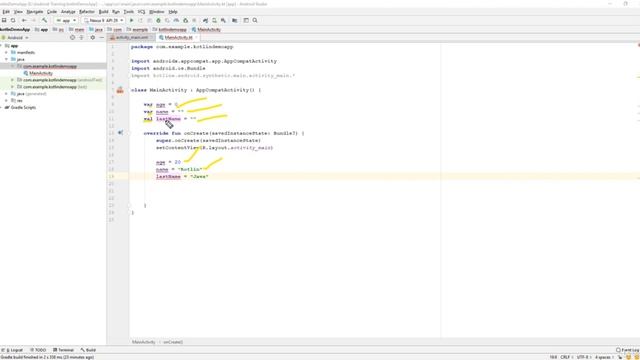
Task: Open the Terminal tool window
Action: click(x=63, y=350)
